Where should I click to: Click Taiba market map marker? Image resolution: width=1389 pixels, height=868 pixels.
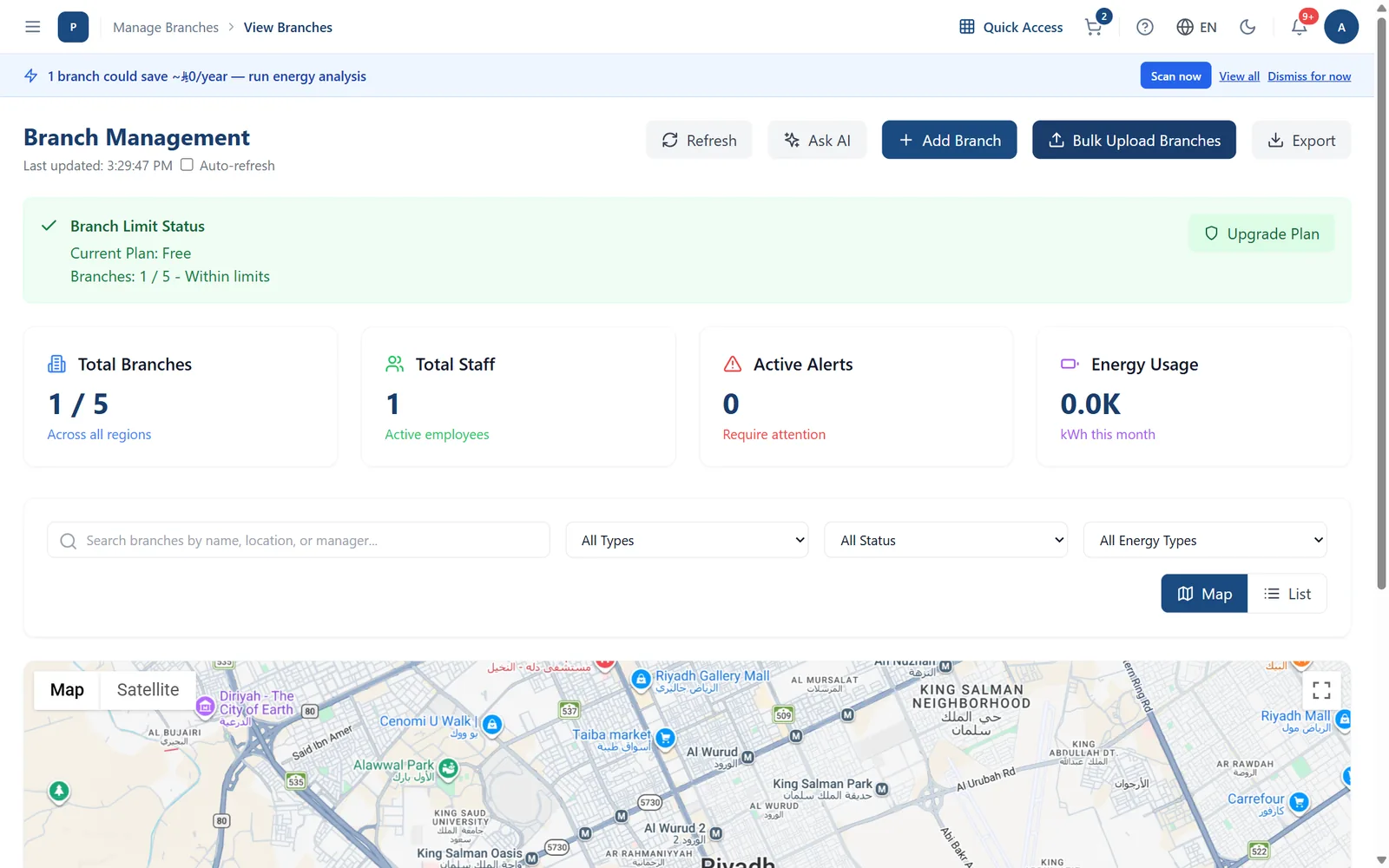[x=666, y=739]
